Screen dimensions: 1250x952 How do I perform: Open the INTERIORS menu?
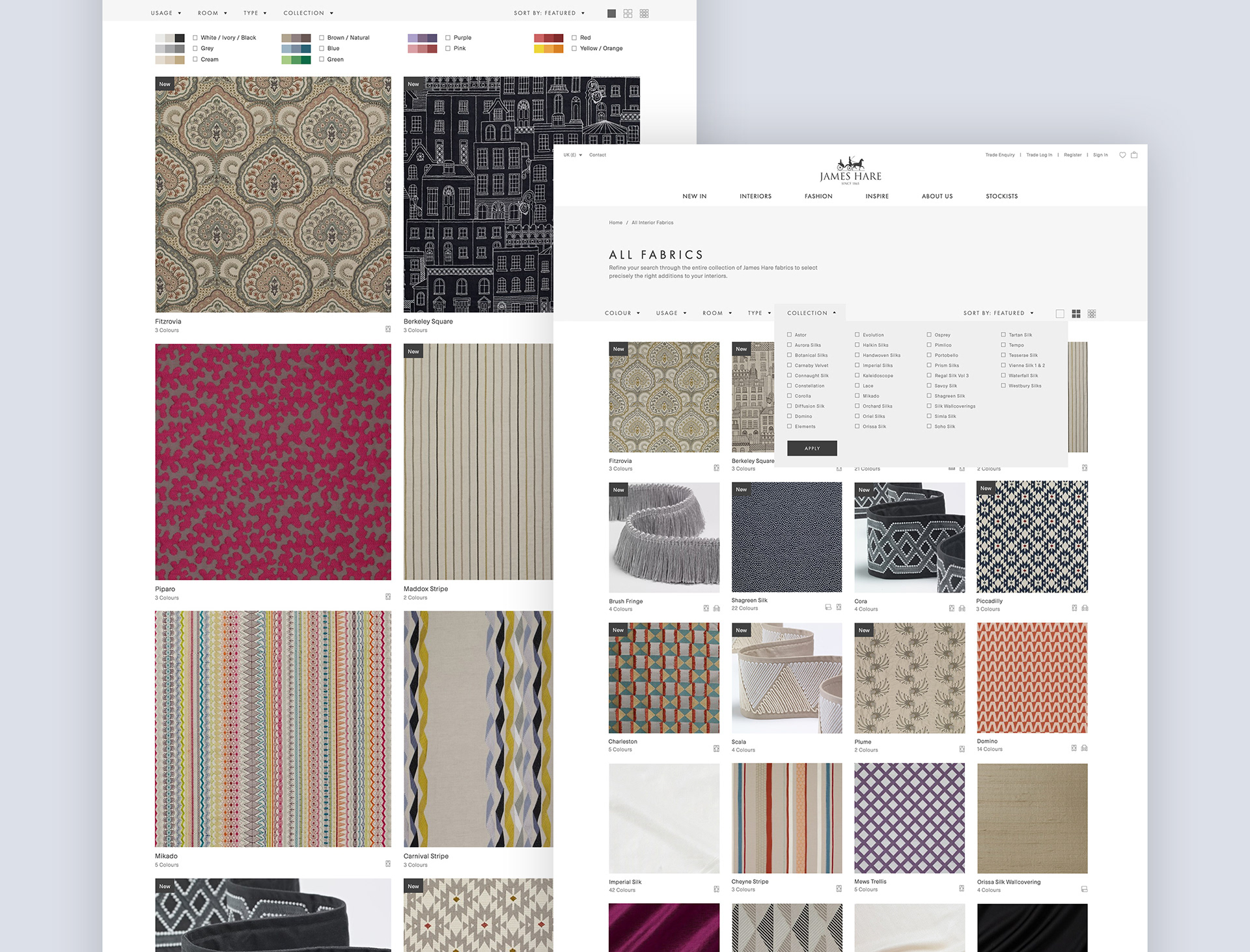click(x=755, y=196)
